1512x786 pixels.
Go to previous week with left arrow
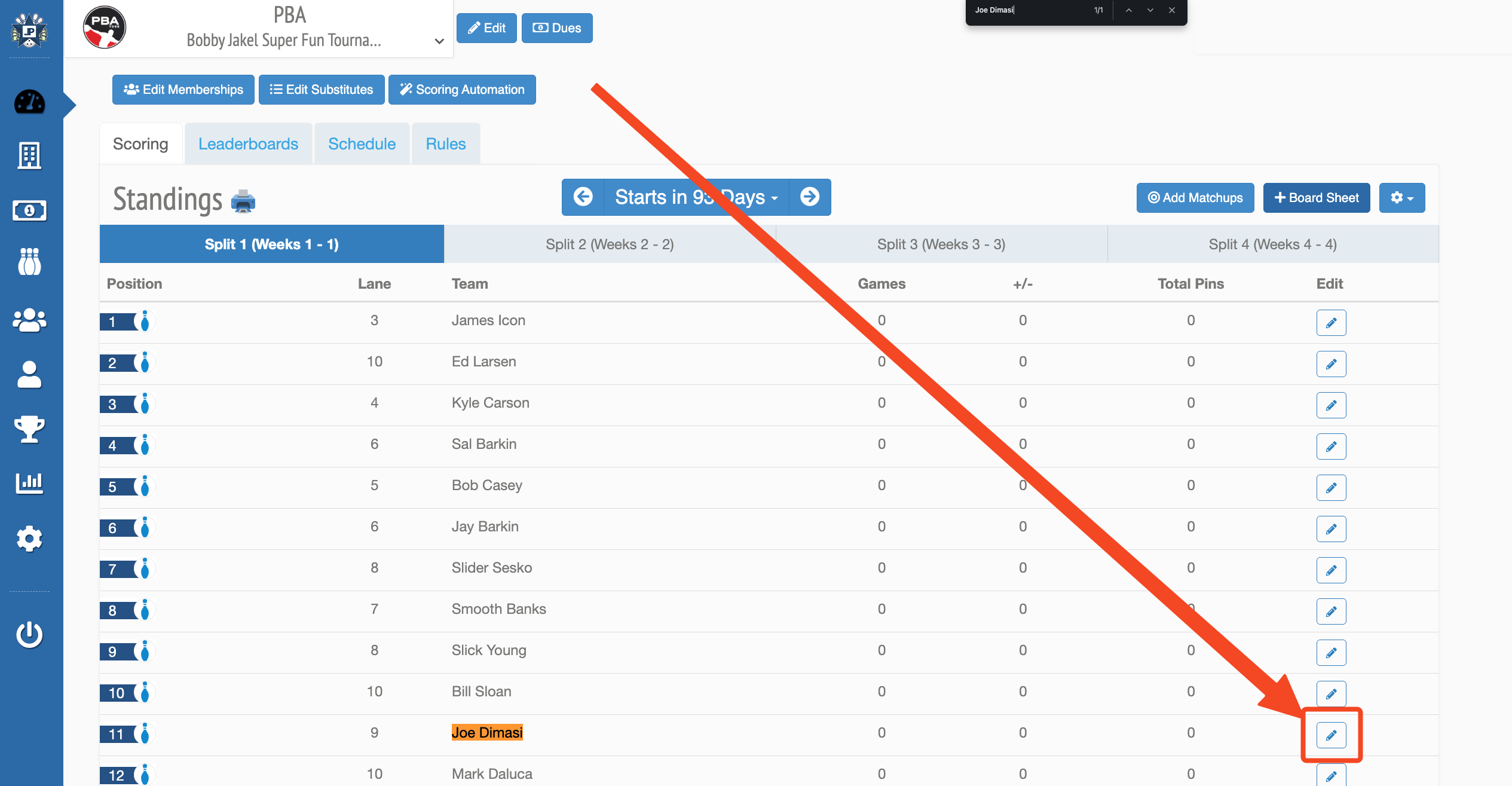click(x=583, y=197)
